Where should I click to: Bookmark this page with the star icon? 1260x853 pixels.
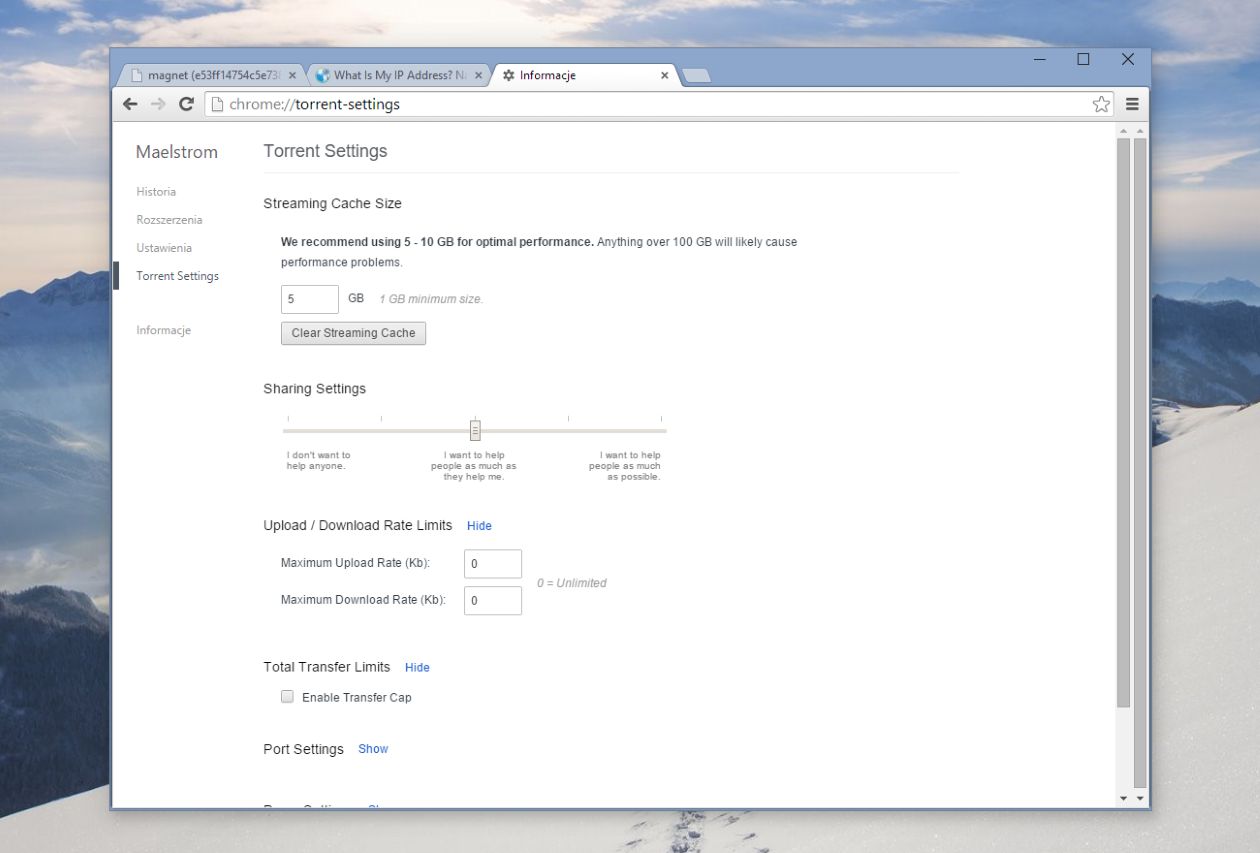(1101, 104)
